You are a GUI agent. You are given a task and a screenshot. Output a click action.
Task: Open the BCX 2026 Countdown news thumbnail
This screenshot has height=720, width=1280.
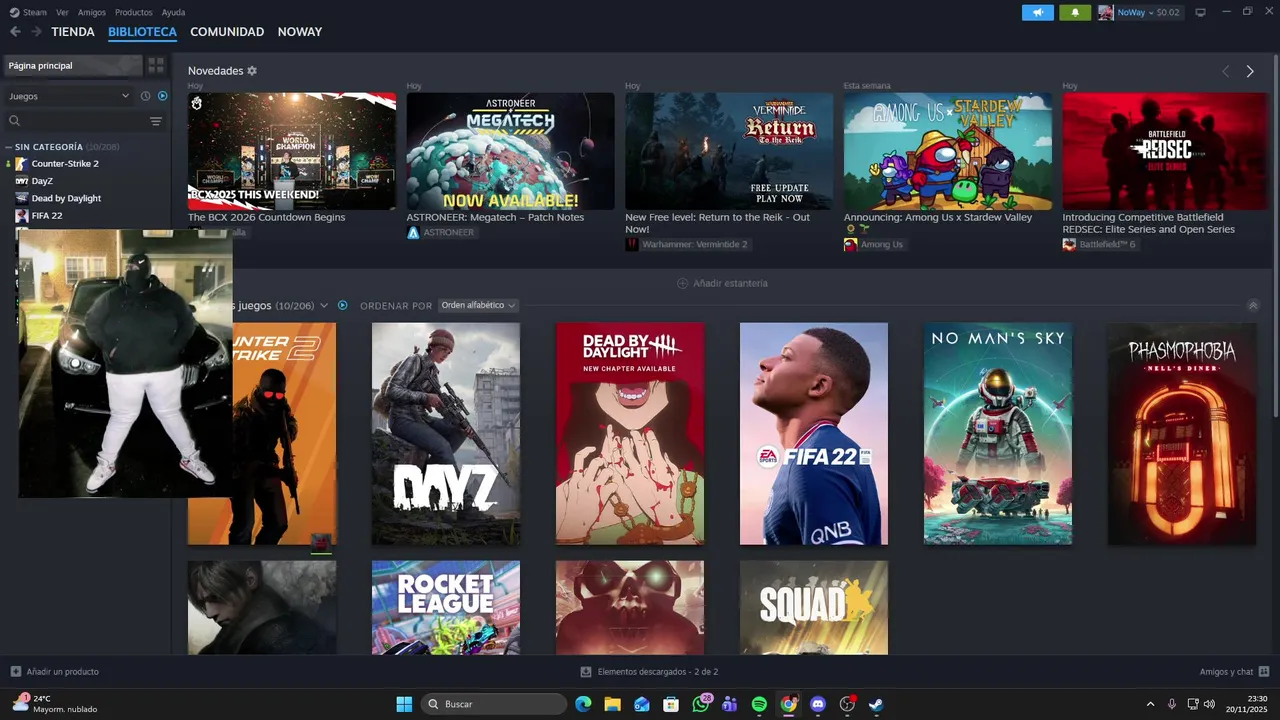(292, 151)
